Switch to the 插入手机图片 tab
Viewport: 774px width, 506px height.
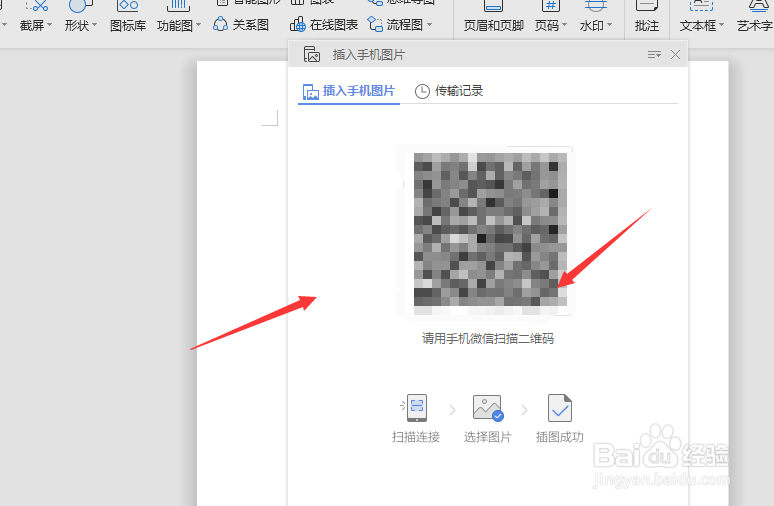pos(349,91)
